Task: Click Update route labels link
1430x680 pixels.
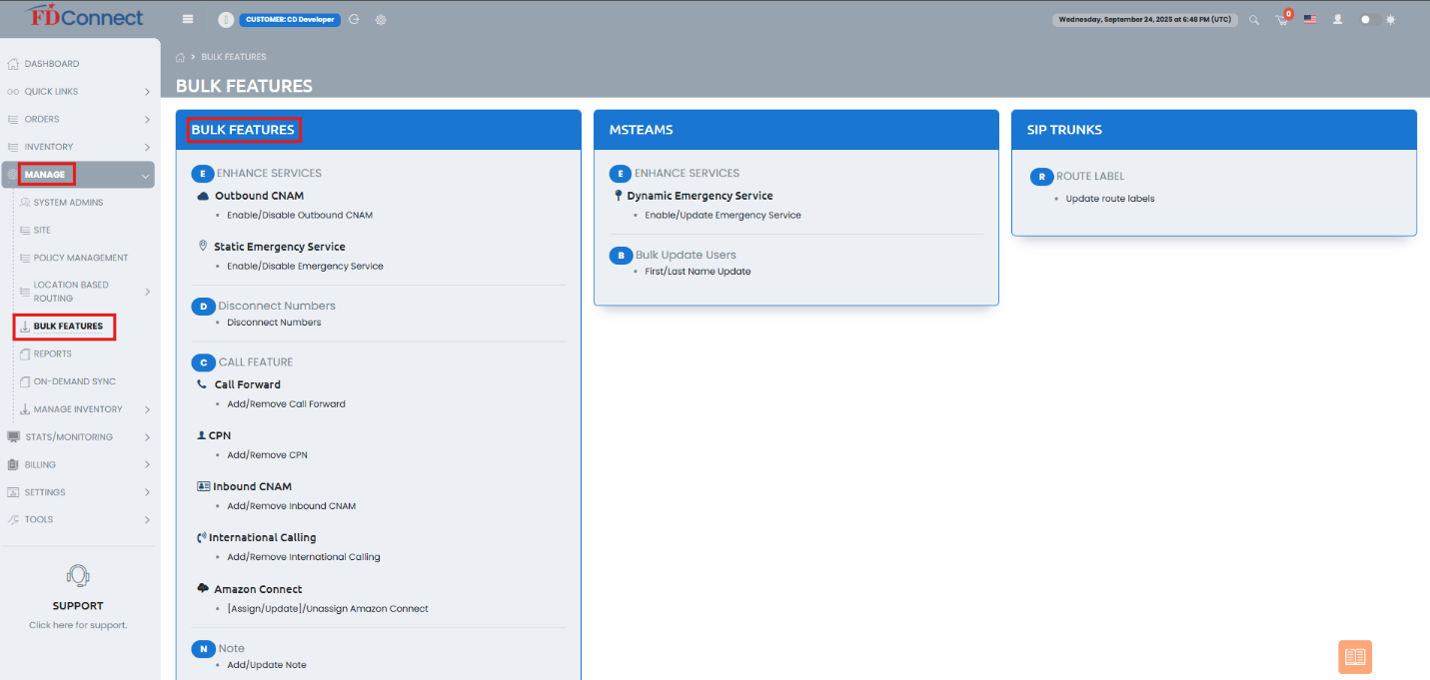Action: pos(1110,198)
